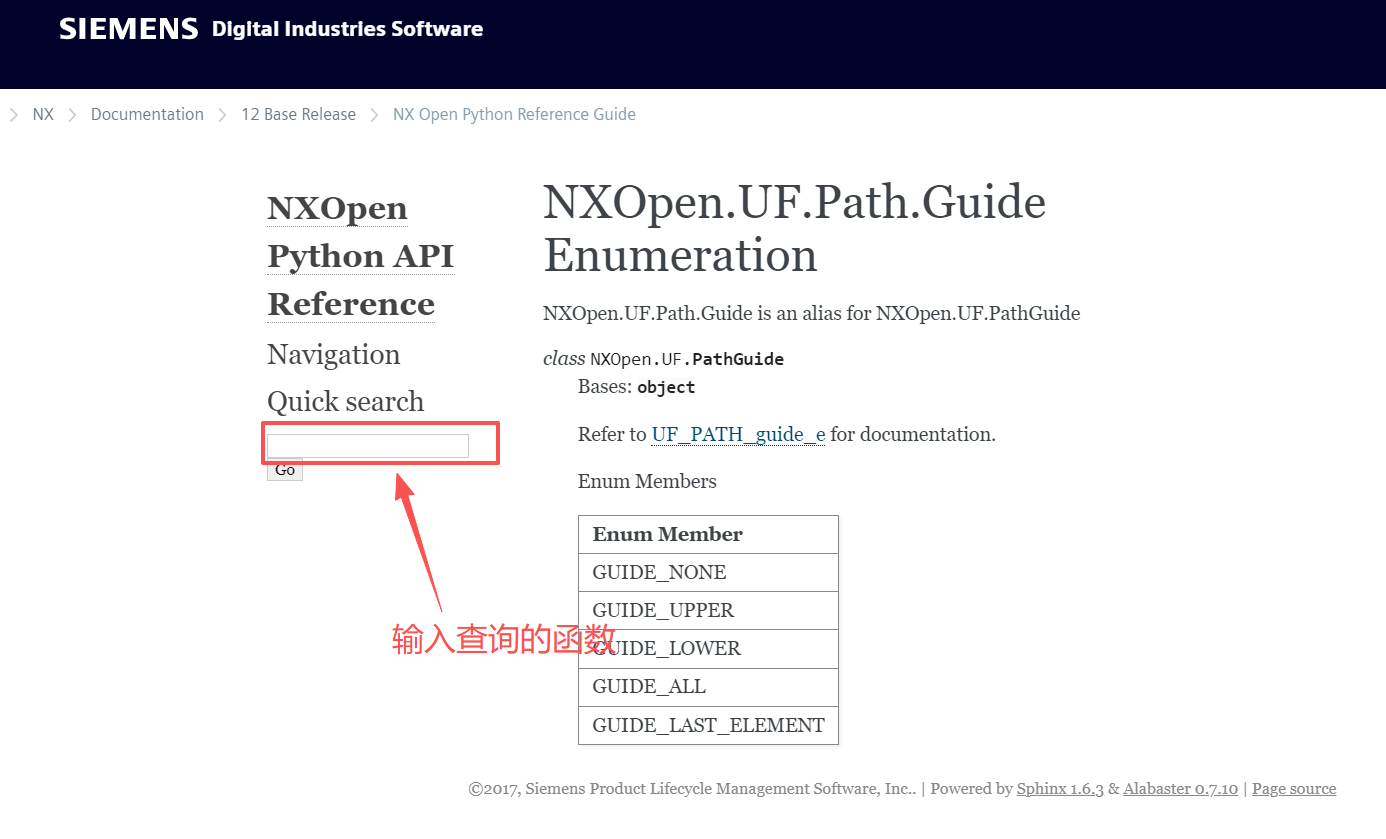Click inside the Quick search input box
The image size is (1386, 839).
[x=368, y=445]
